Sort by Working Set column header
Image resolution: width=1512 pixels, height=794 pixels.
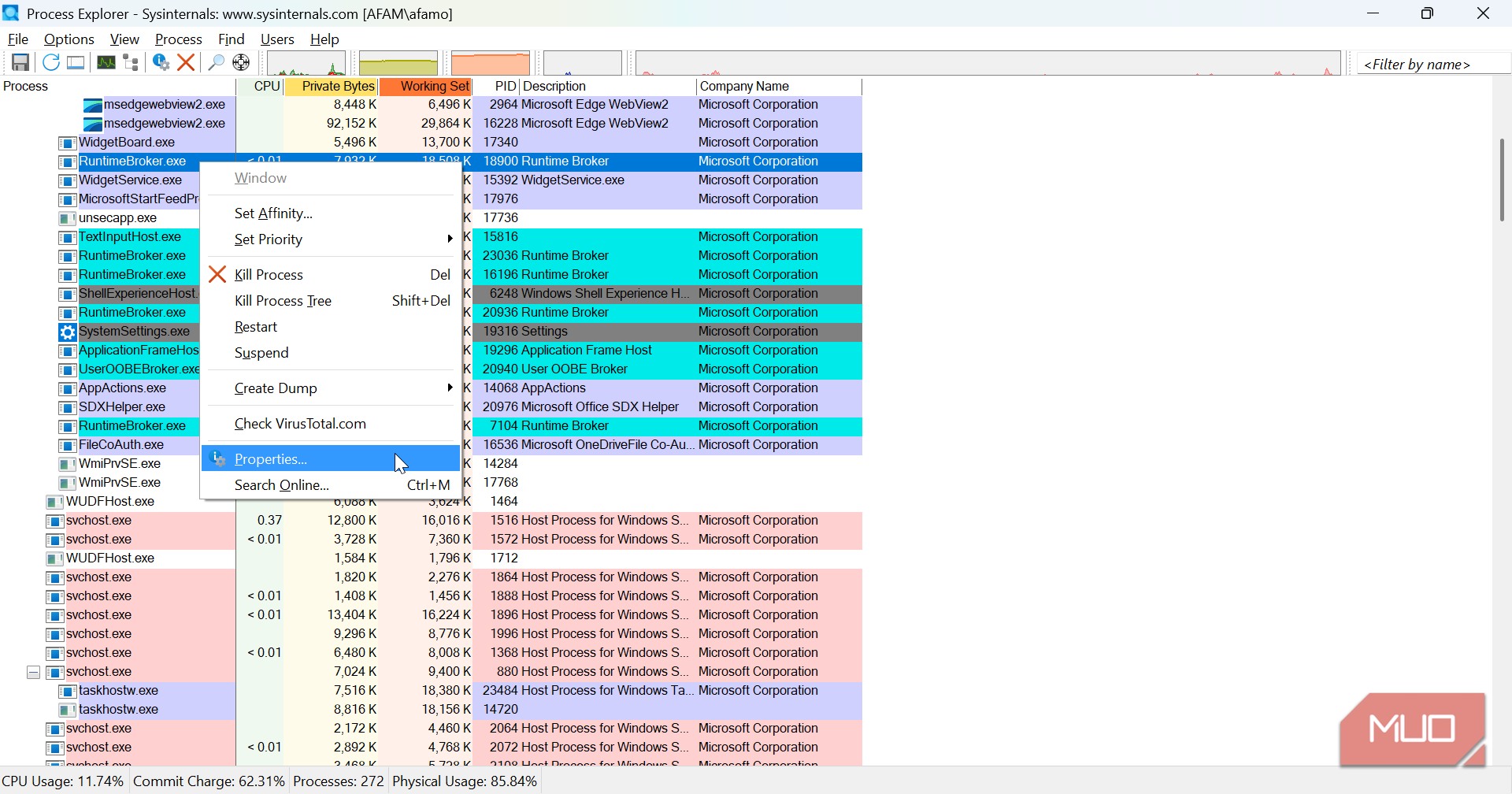pyautogui.click(x=425, y=87)
